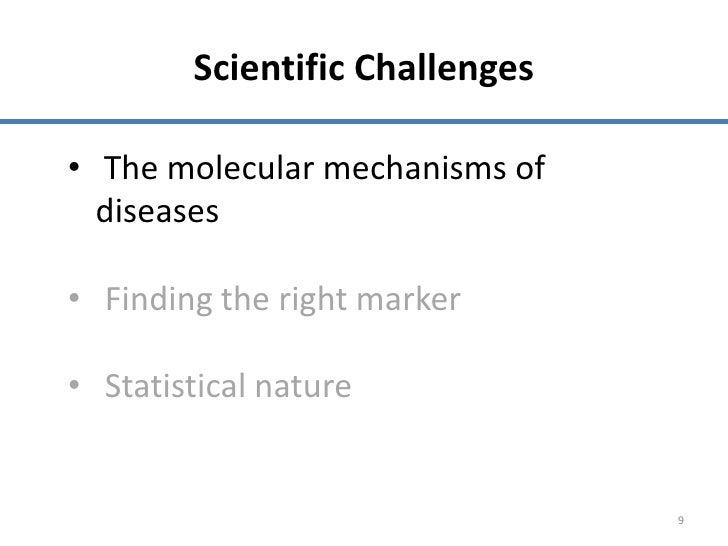Viewport: 728px width, 546px height.
Task: Click the word 'diseases' on the second line
Action: (155, 212)
